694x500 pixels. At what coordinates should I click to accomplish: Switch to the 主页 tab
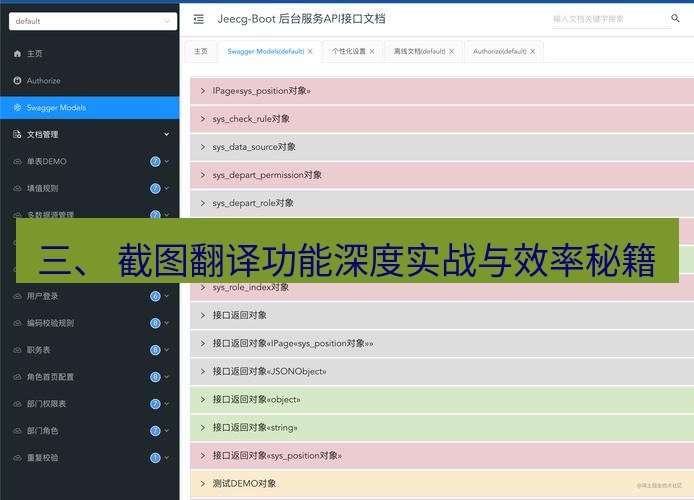pyautogui.click(x=201, y=51)
